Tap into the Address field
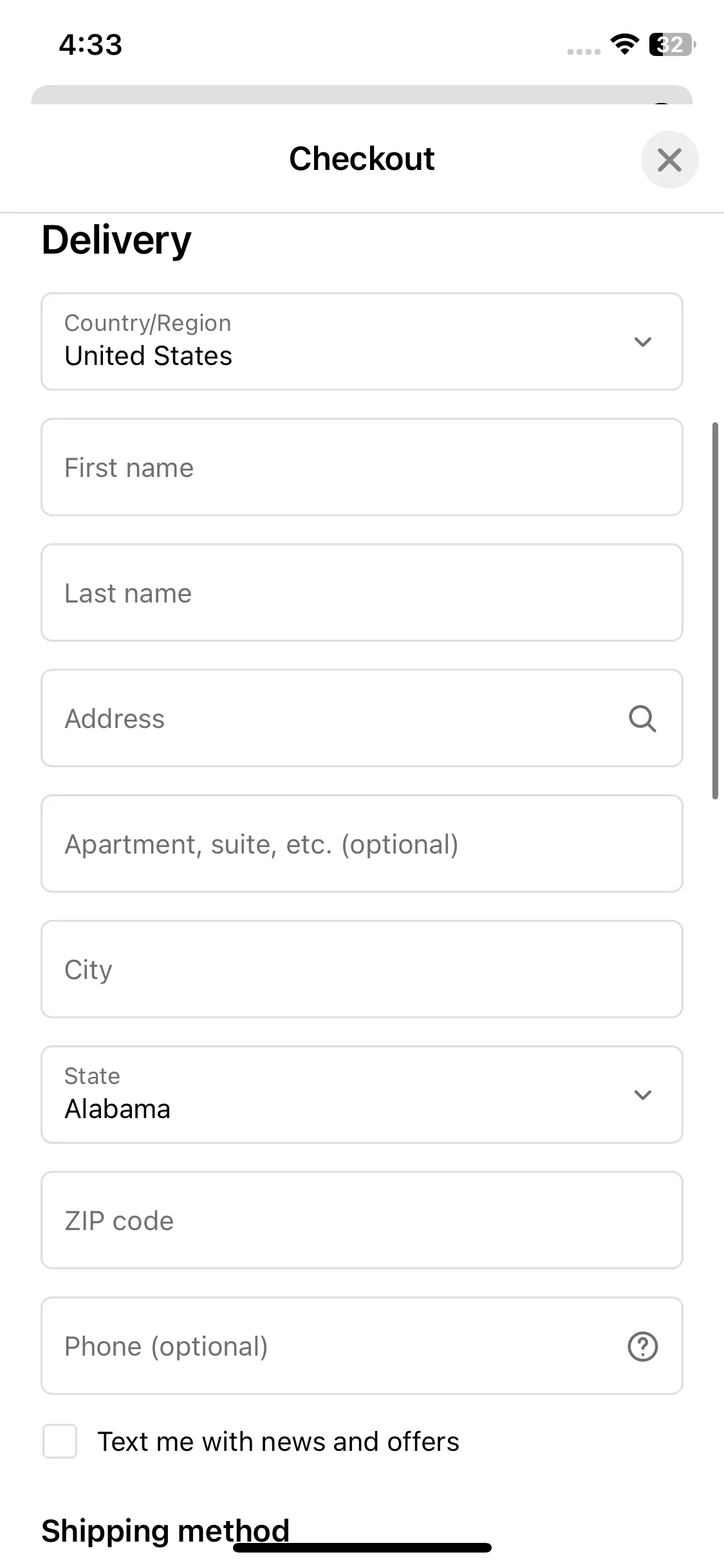 (362, 718)
